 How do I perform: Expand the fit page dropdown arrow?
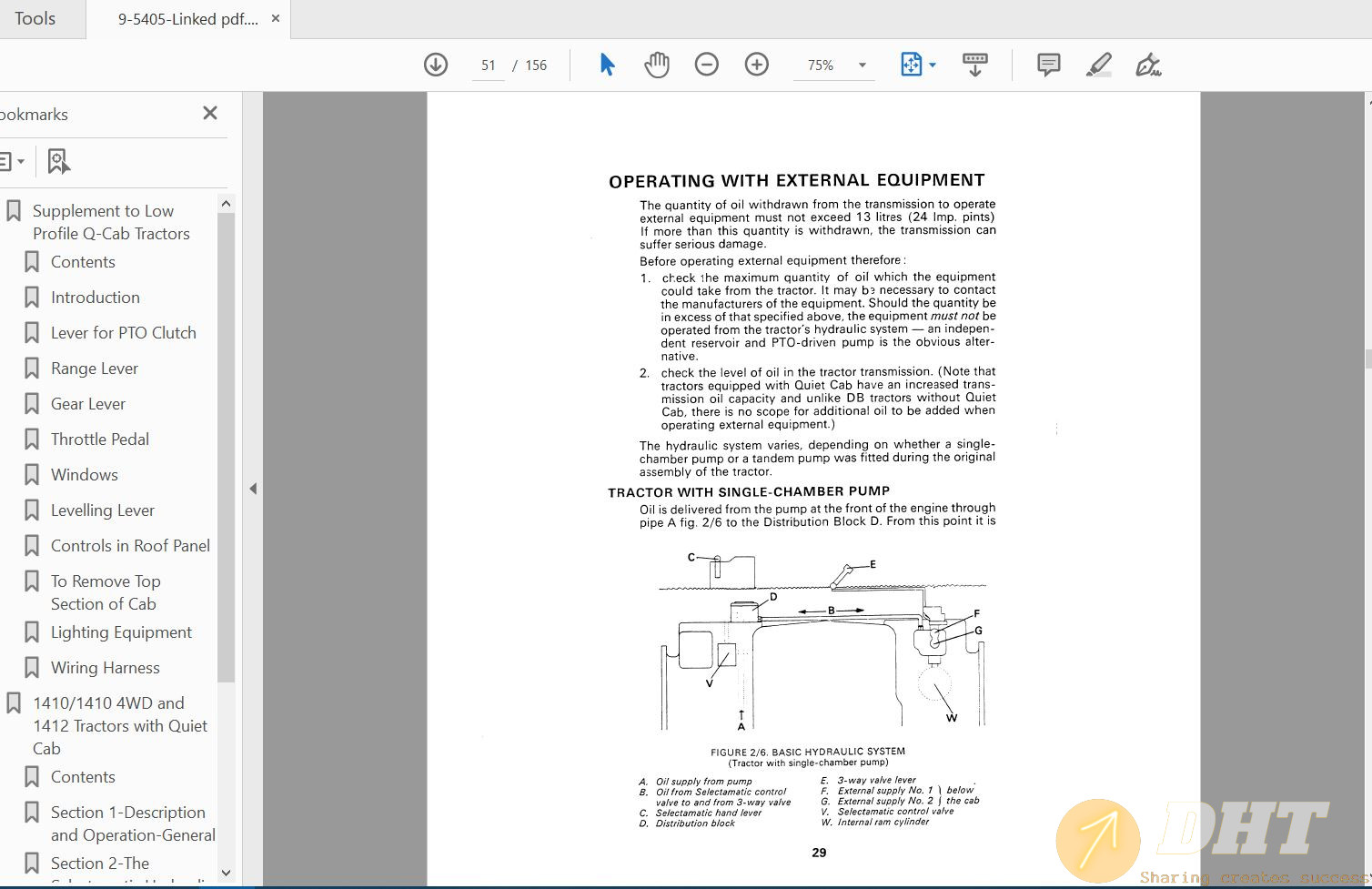933,65
